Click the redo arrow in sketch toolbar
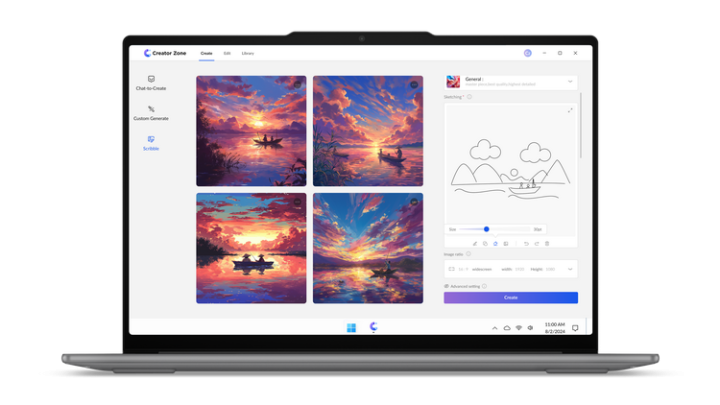The width and height of the screenshot is (720, 405). click(x=537, y=243)
